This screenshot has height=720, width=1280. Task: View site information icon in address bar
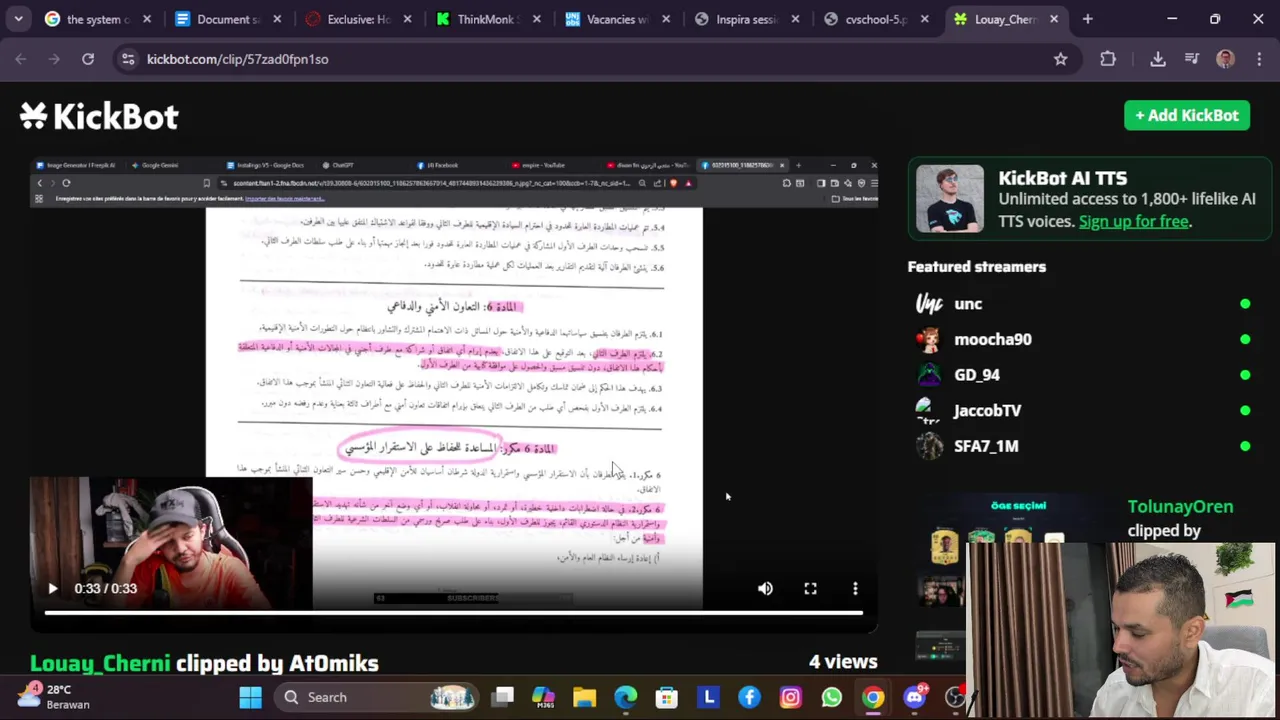pos(128,59)
